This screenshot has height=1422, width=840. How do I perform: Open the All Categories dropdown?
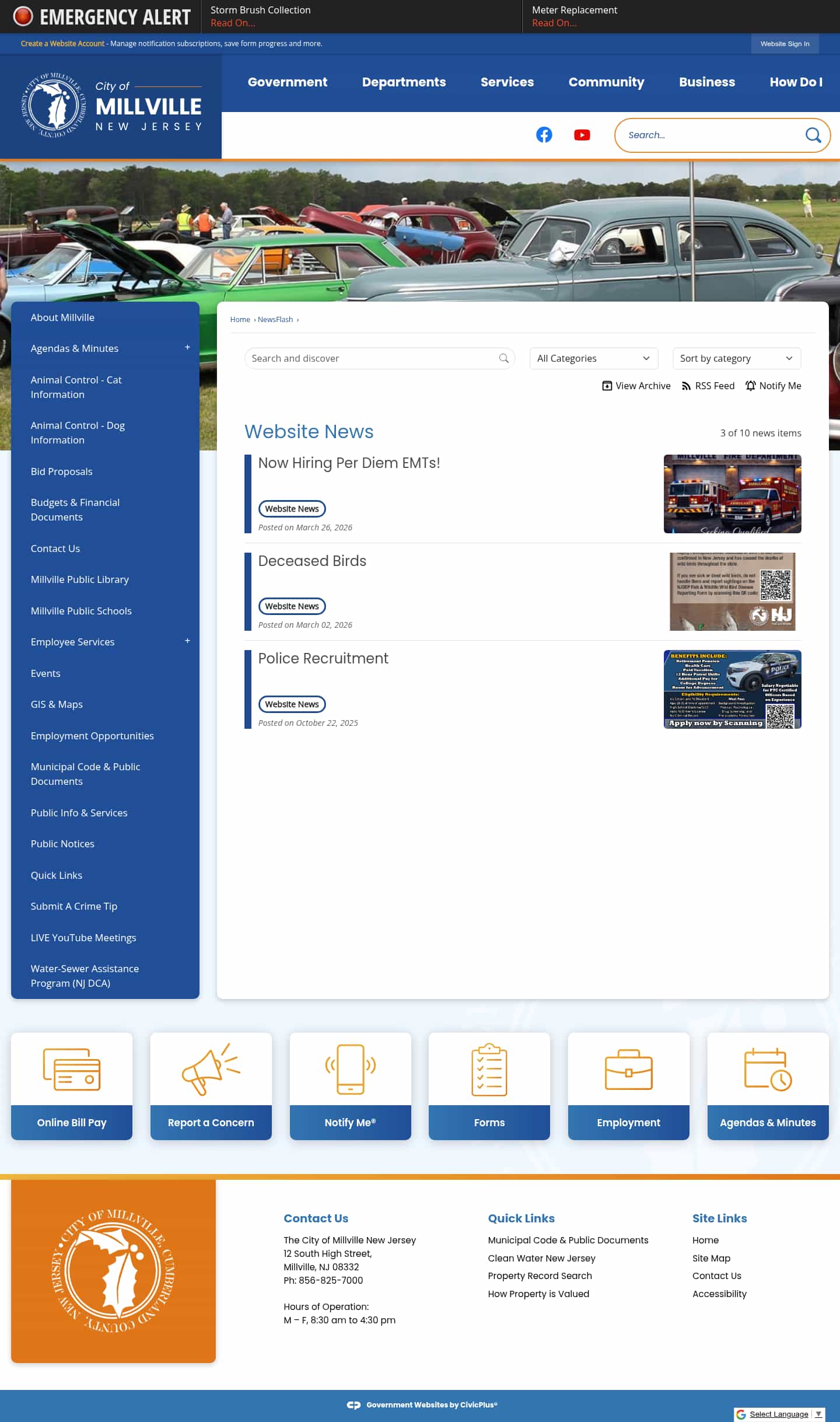[593, 358]
